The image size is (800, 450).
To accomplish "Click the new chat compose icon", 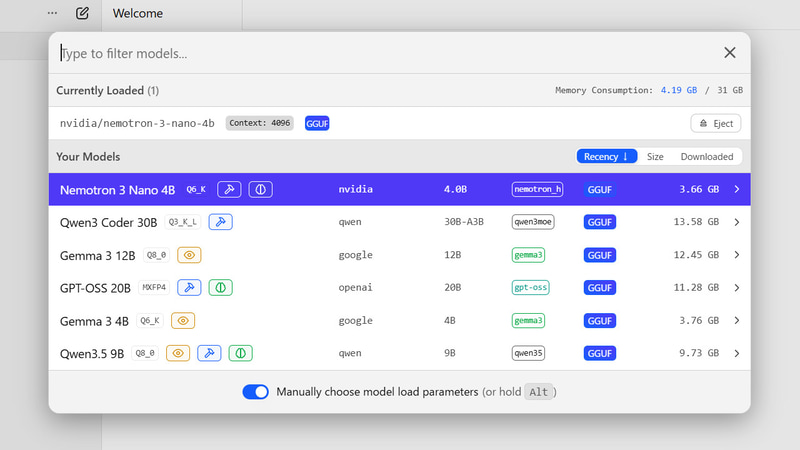I will point(82,13).
